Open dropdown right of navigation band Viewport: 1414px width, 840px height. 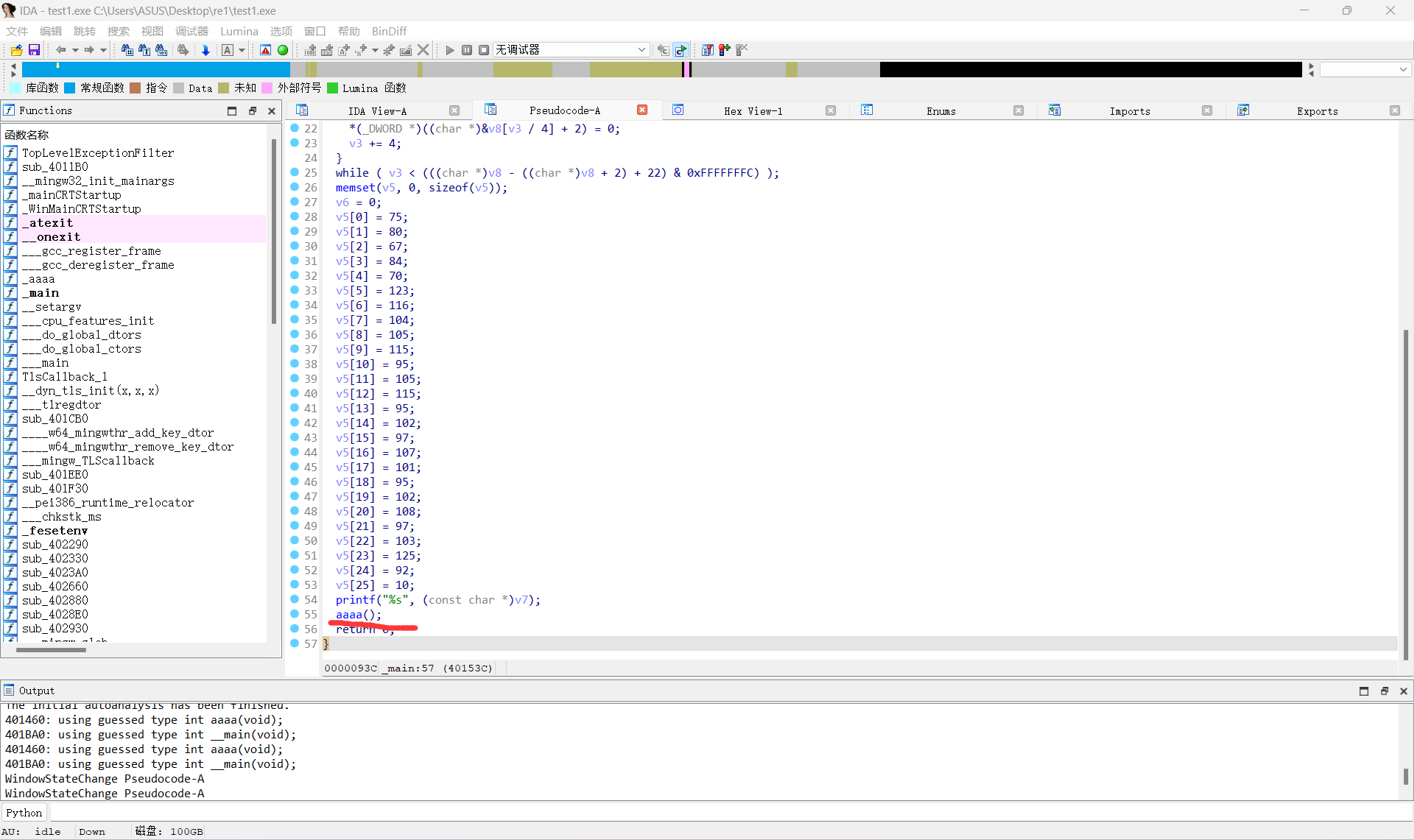(1403, 69)
